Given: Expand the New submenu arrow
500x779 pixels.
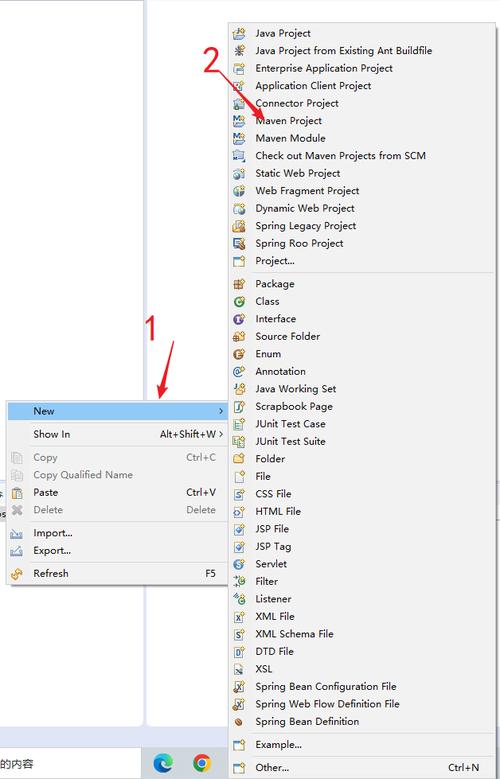Looking at the screenshot, I should (x=221, y=411).
